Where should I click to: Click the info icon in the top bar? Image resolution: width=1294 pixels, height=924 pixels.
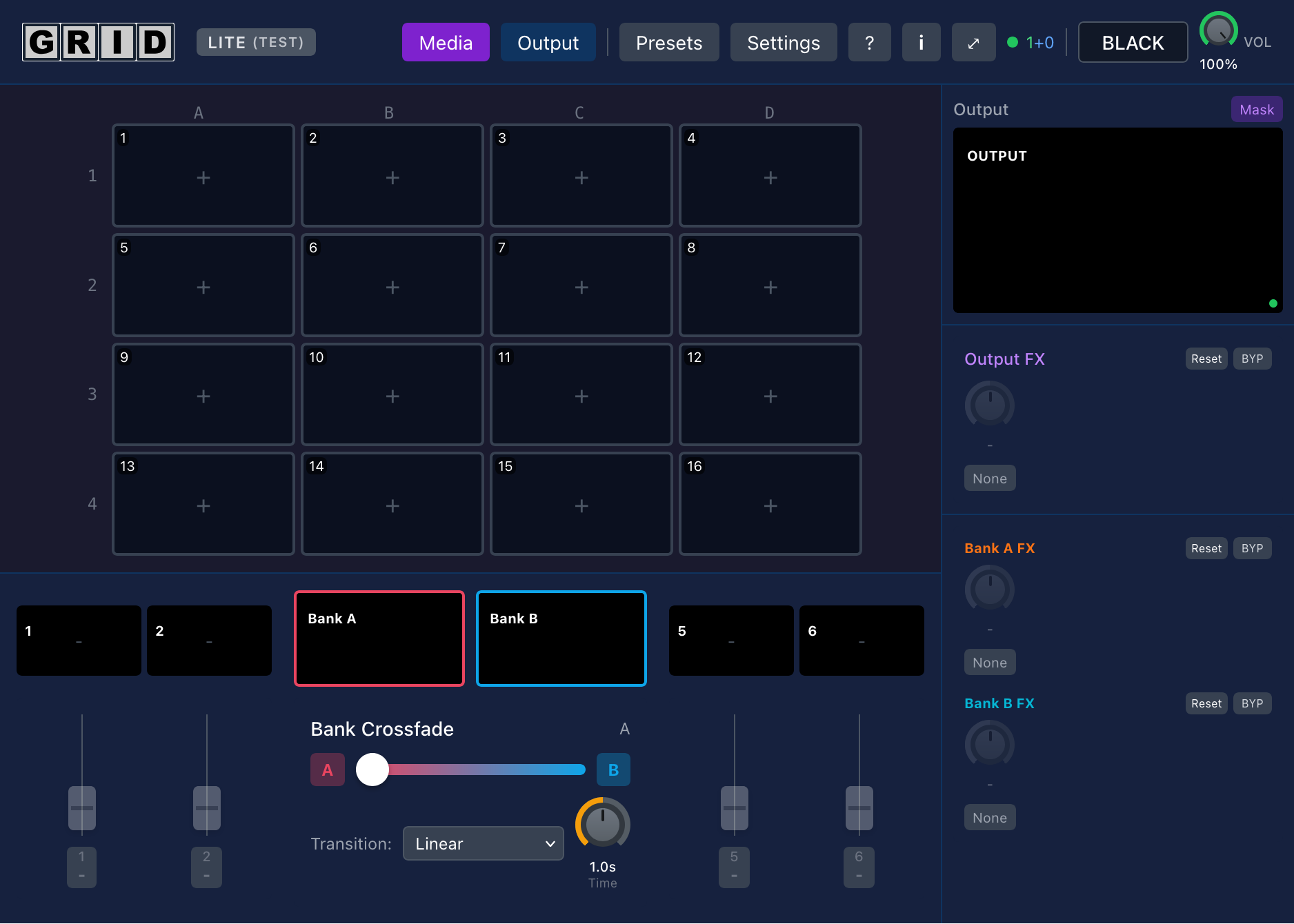pos(921,42)
